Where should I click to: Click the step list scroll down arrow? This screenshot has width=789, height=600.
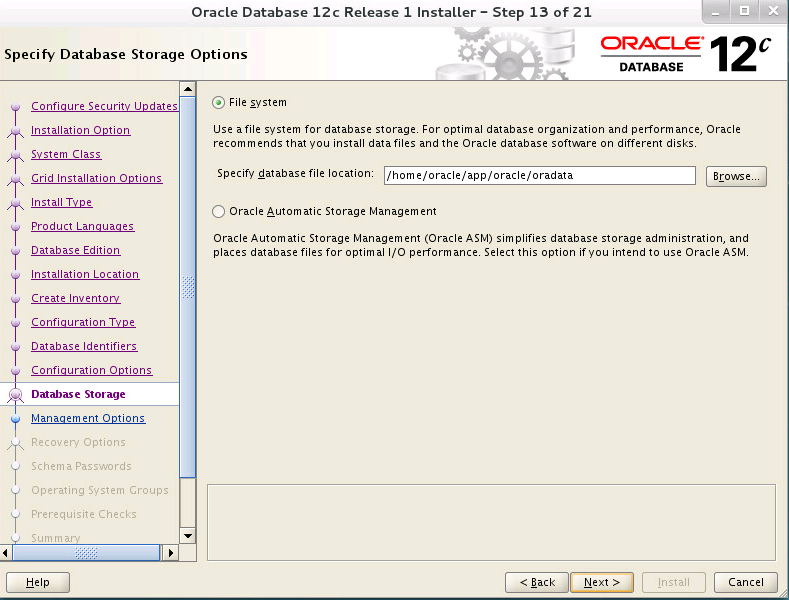188,536
